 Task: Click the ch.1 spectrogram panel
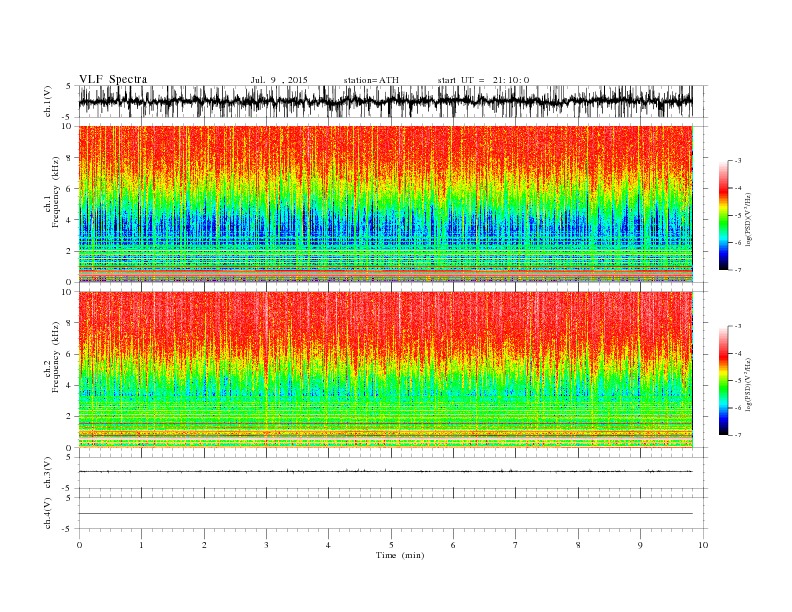click(386, 204)
